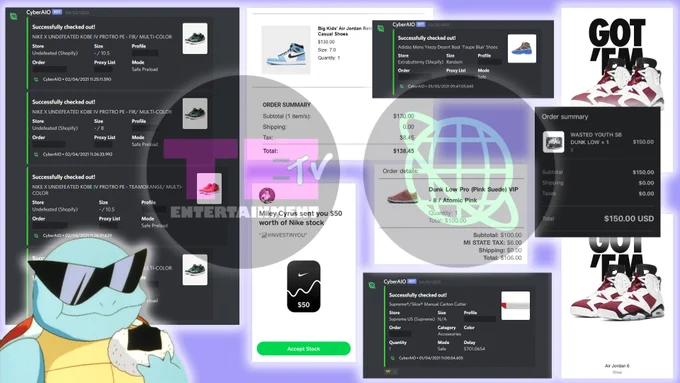Click the 'Dunk Low Pro (Pink Suede) VIP' title
Screen dimensions: 680x383
click(473, 190)
